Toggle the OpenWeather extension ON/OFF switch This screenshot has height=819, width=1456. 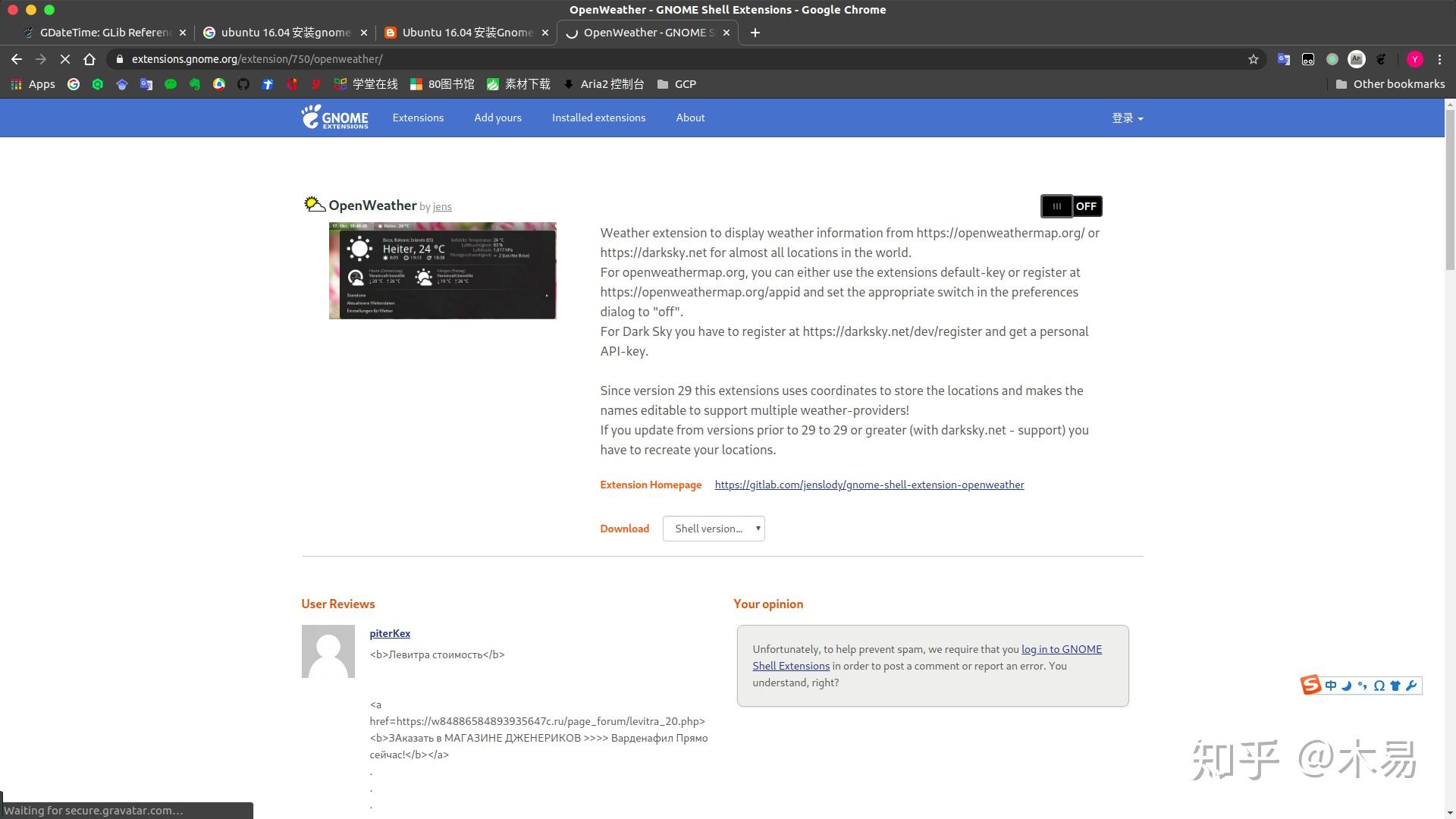(x=1072, y=206)
